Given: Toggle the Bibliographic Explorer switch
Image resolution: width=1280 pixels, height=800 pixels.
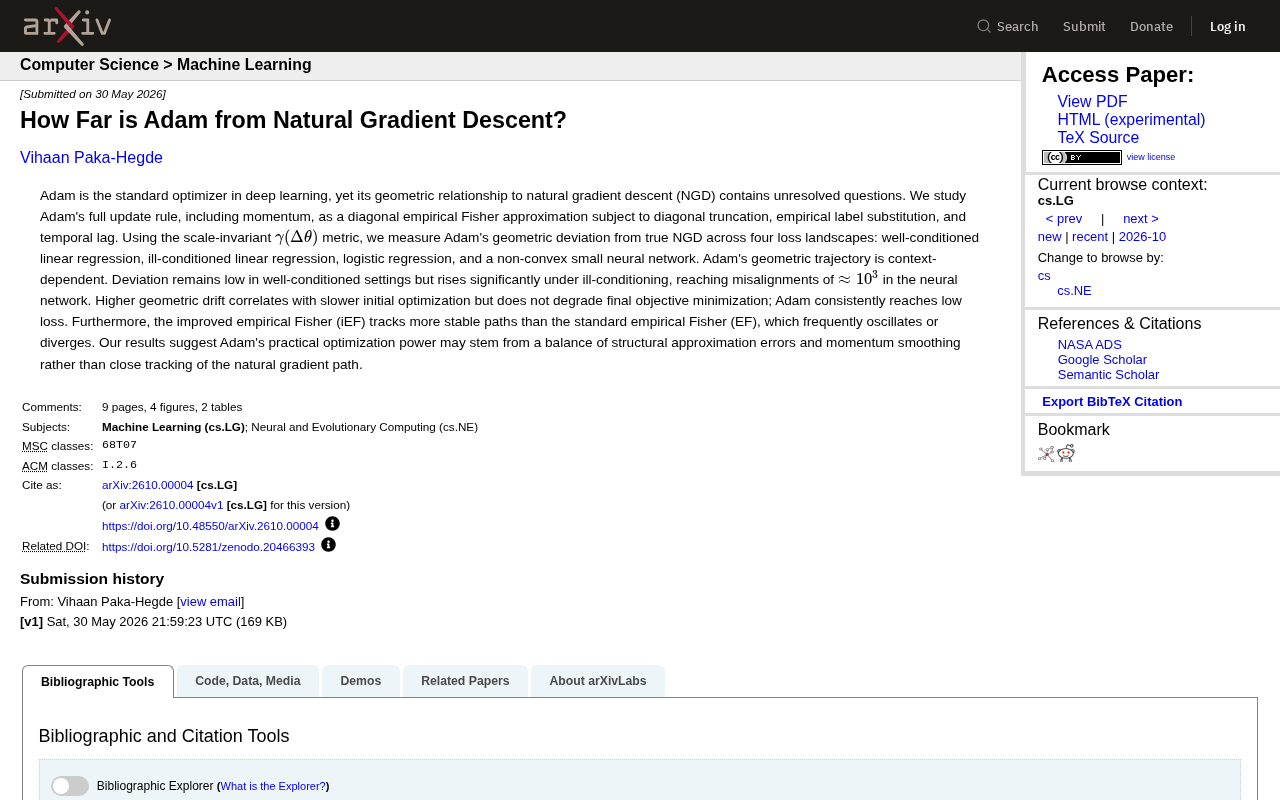Looking at the screenshot, I should pyautogui.click(x=70, y=786).
